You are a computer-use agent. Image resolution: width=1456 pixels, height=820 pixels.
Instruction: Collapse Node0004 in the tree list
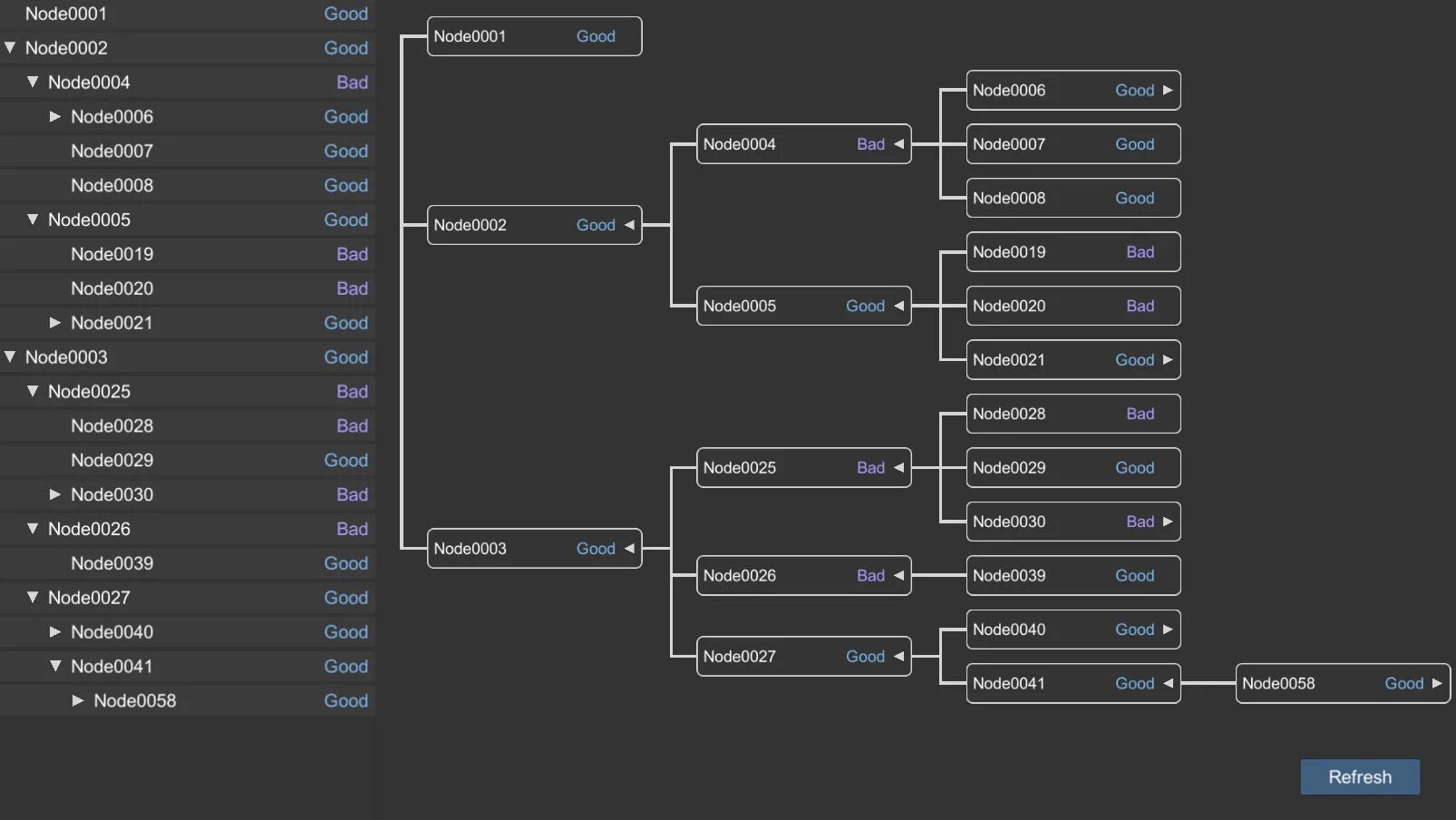33,82
